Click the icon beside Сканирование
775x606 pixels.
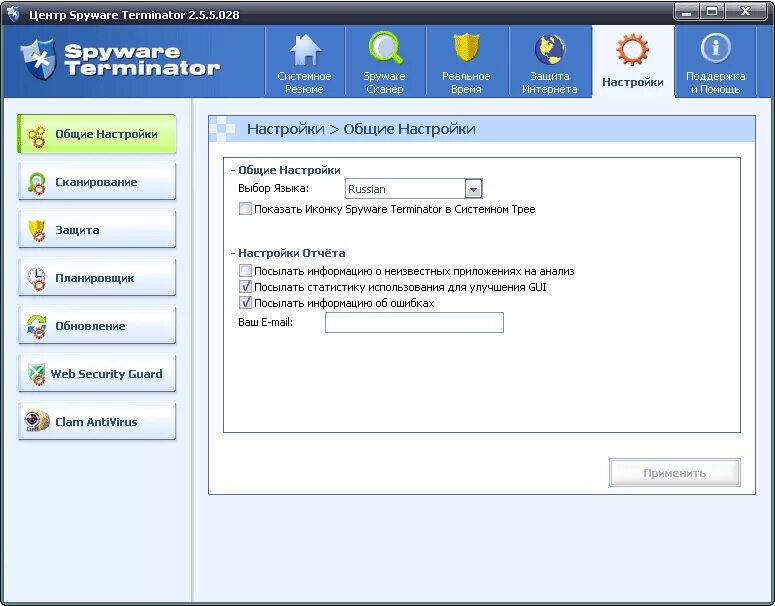pos(37,183)
